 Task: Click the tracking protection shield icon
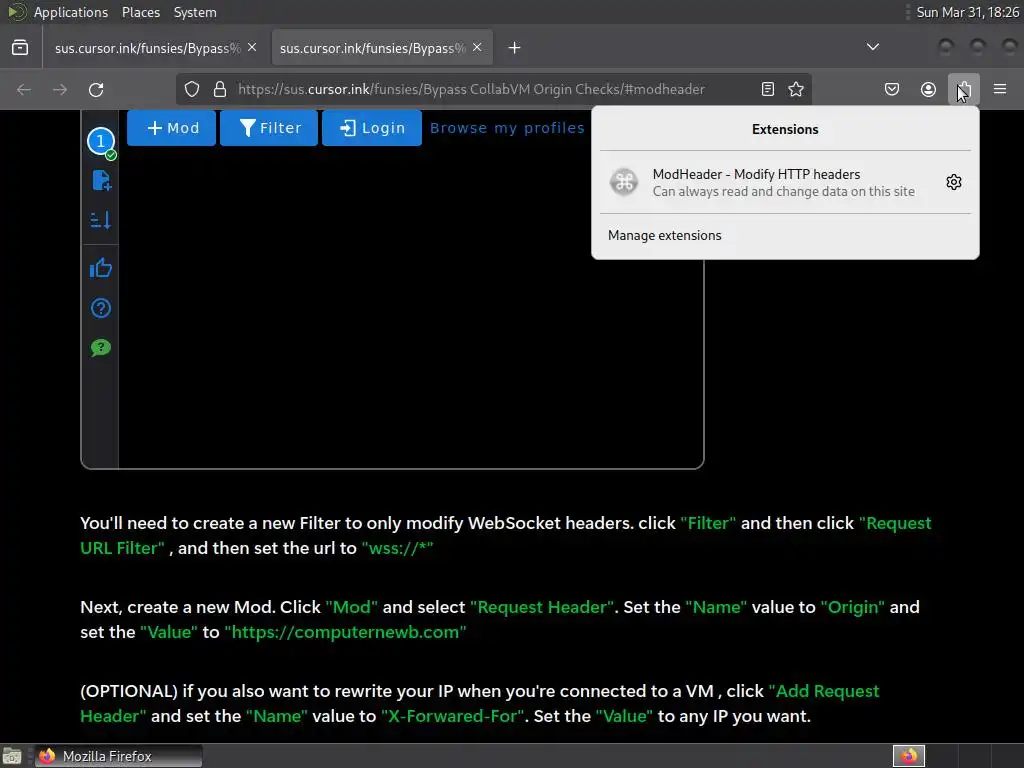191,89
